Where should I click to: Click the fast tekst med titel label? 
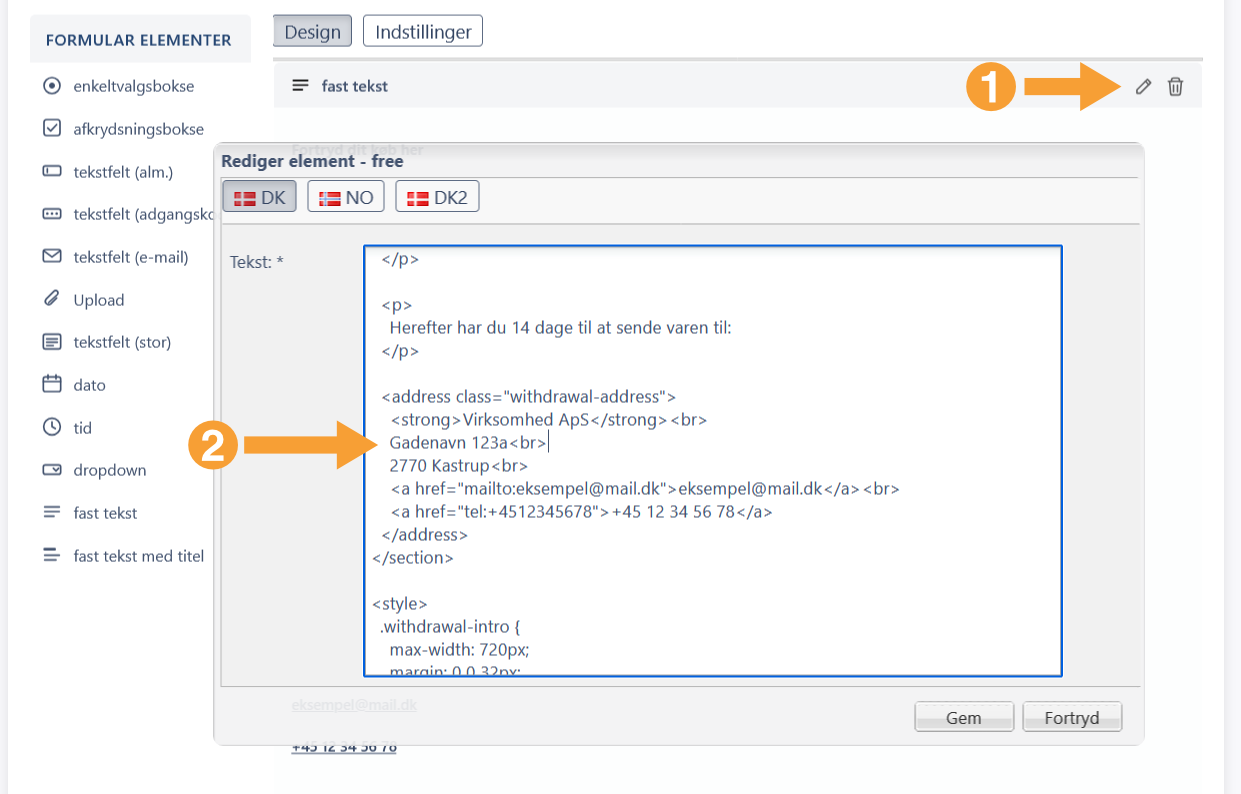point(139,556)
